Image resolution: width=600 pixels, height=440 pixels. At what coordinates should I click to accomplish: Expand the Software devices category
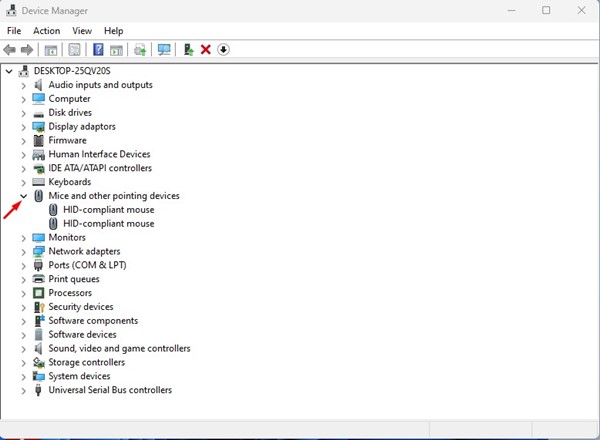[x=24, y=335]
